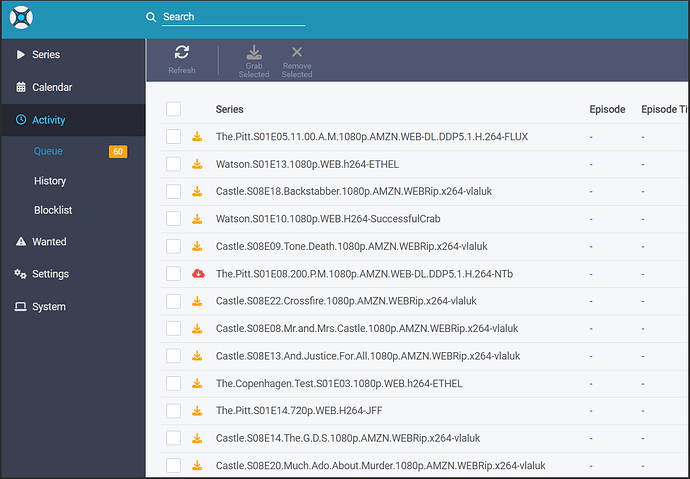Open the History page under Activity

(x=50, y=181)
